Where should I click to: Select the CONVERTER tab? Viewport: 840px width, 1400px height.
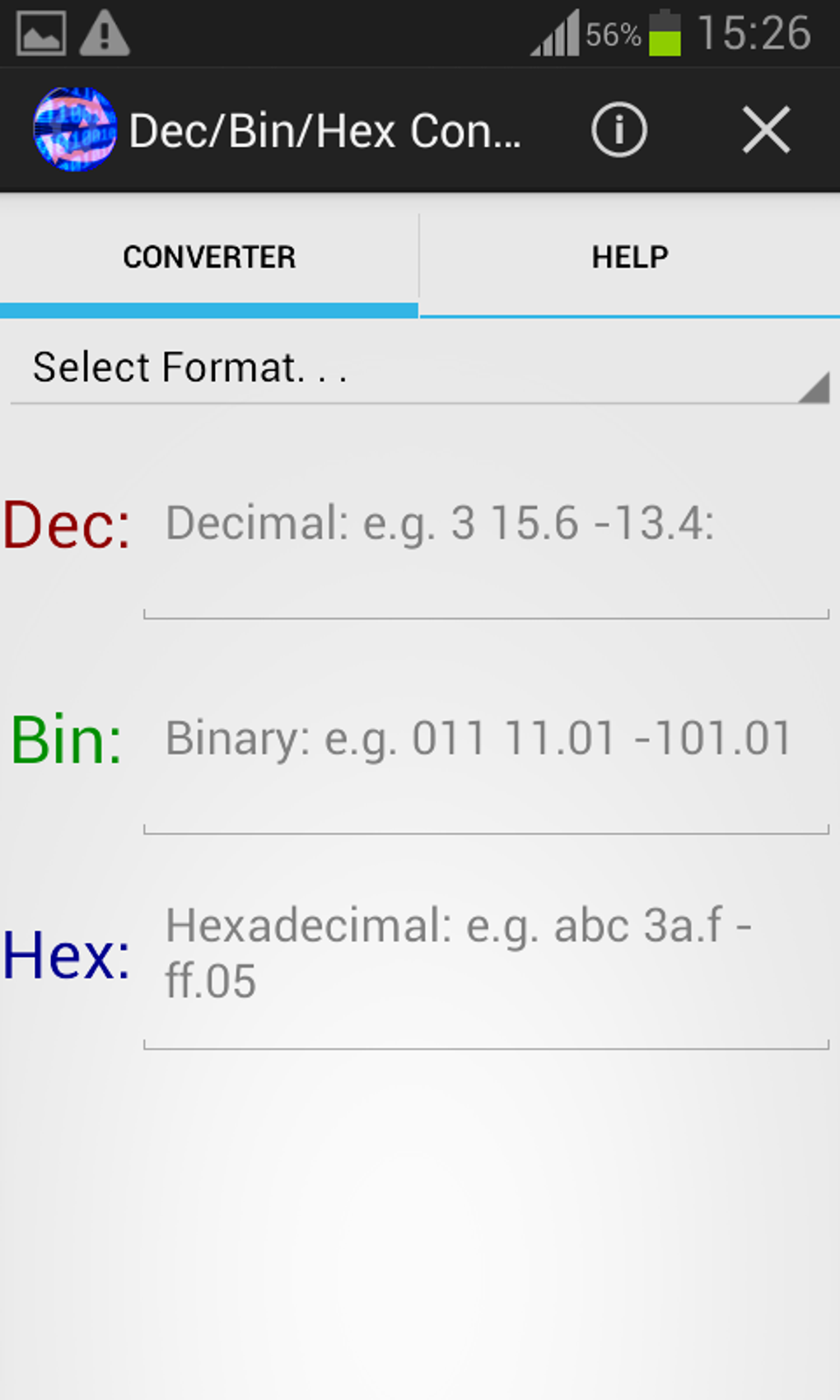[209, 256]
